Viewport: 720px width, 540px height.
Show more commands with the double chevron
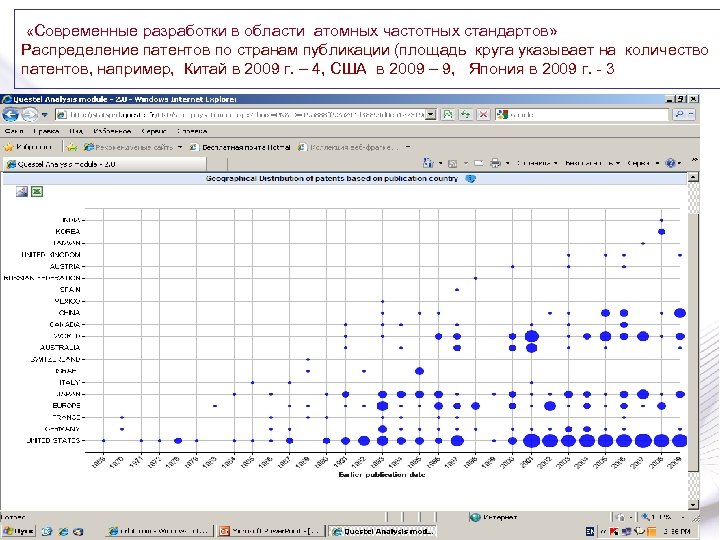point(694,160)
